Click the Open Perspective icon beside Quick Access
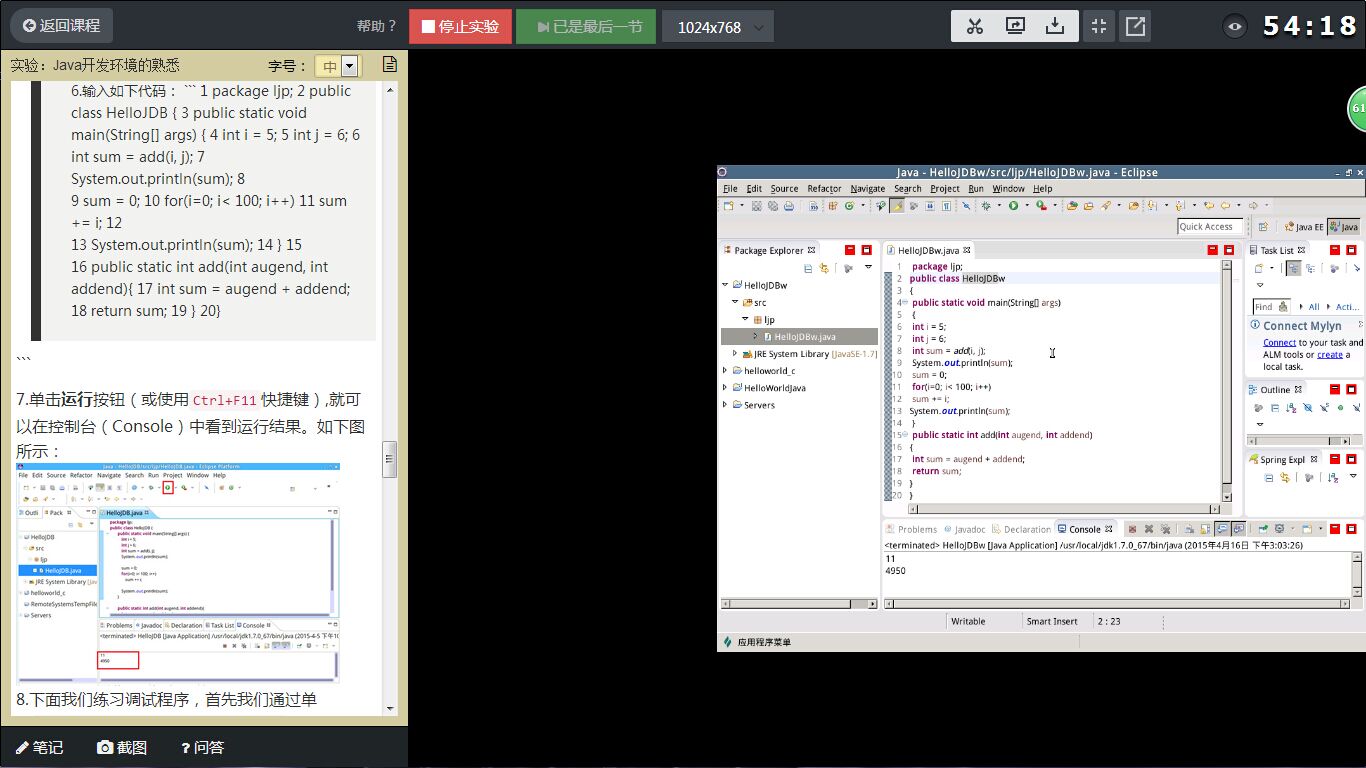This screenshot has width=1366, height=768. [x=1263, y=227]
